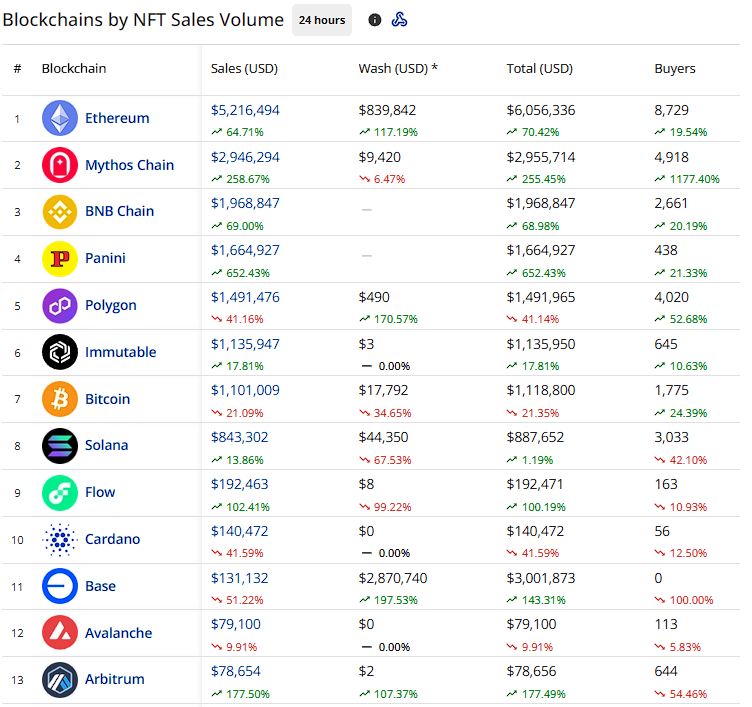Image resolution: width=752 pixels, height=707 pixels.
Task: Click the Base logo icon
Action: (x=60, y=586)
